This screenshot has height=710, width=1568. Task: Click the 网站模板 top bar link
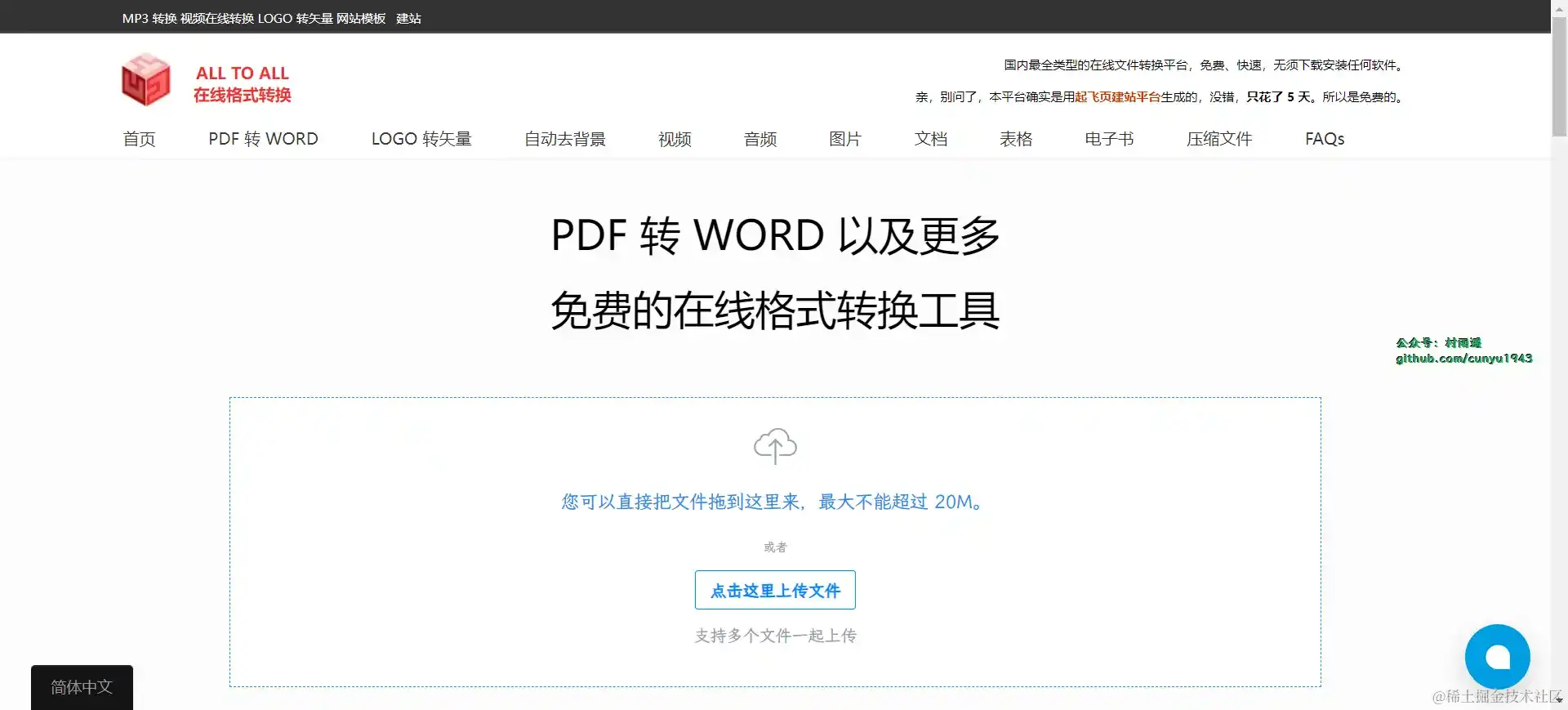[x=361, y=18]
